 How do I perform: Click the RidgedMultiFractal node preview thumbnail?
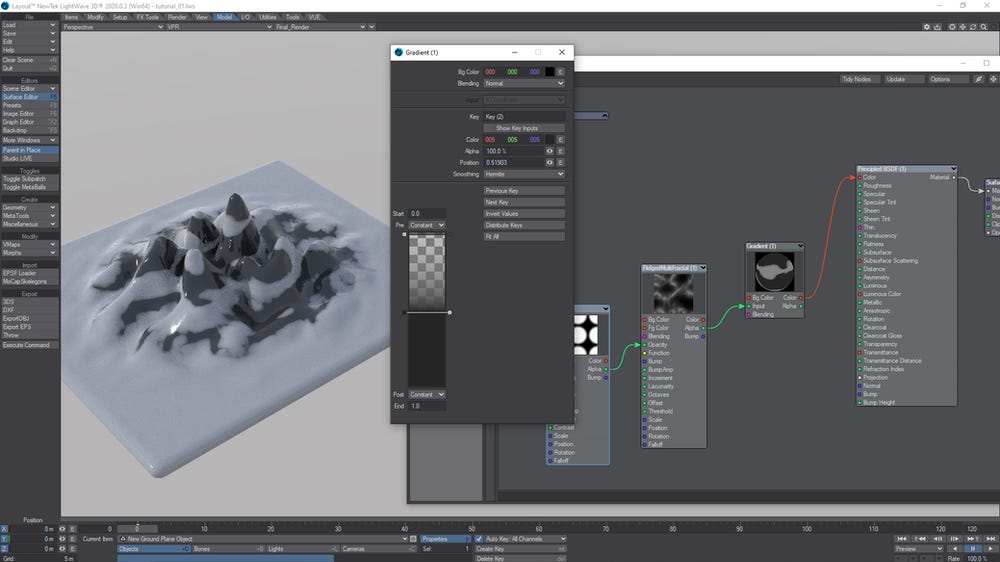pyautogui.click(x=673, y=292)
